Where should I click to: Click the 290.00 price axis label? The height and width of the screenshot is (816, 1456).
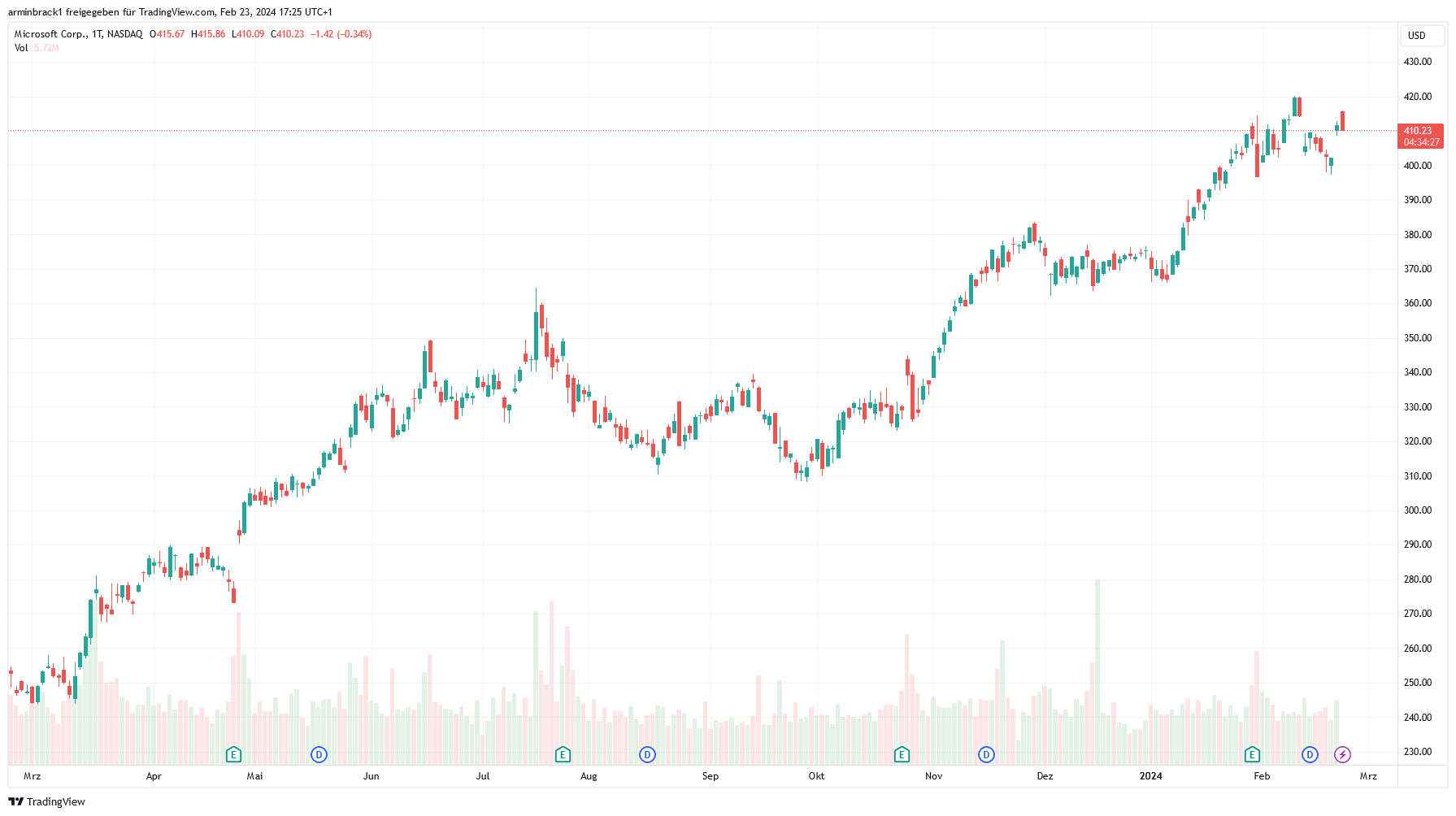[x=1418, y=545]
